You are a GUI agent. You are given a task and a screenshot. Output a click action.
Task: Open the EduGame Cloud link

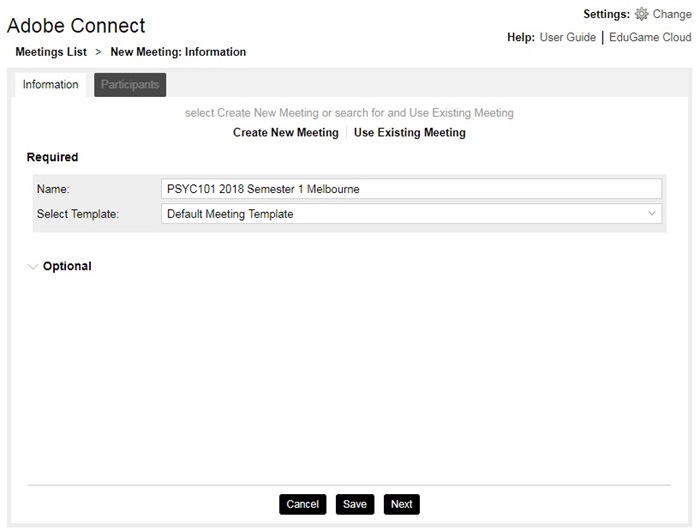tap(650, 37)
